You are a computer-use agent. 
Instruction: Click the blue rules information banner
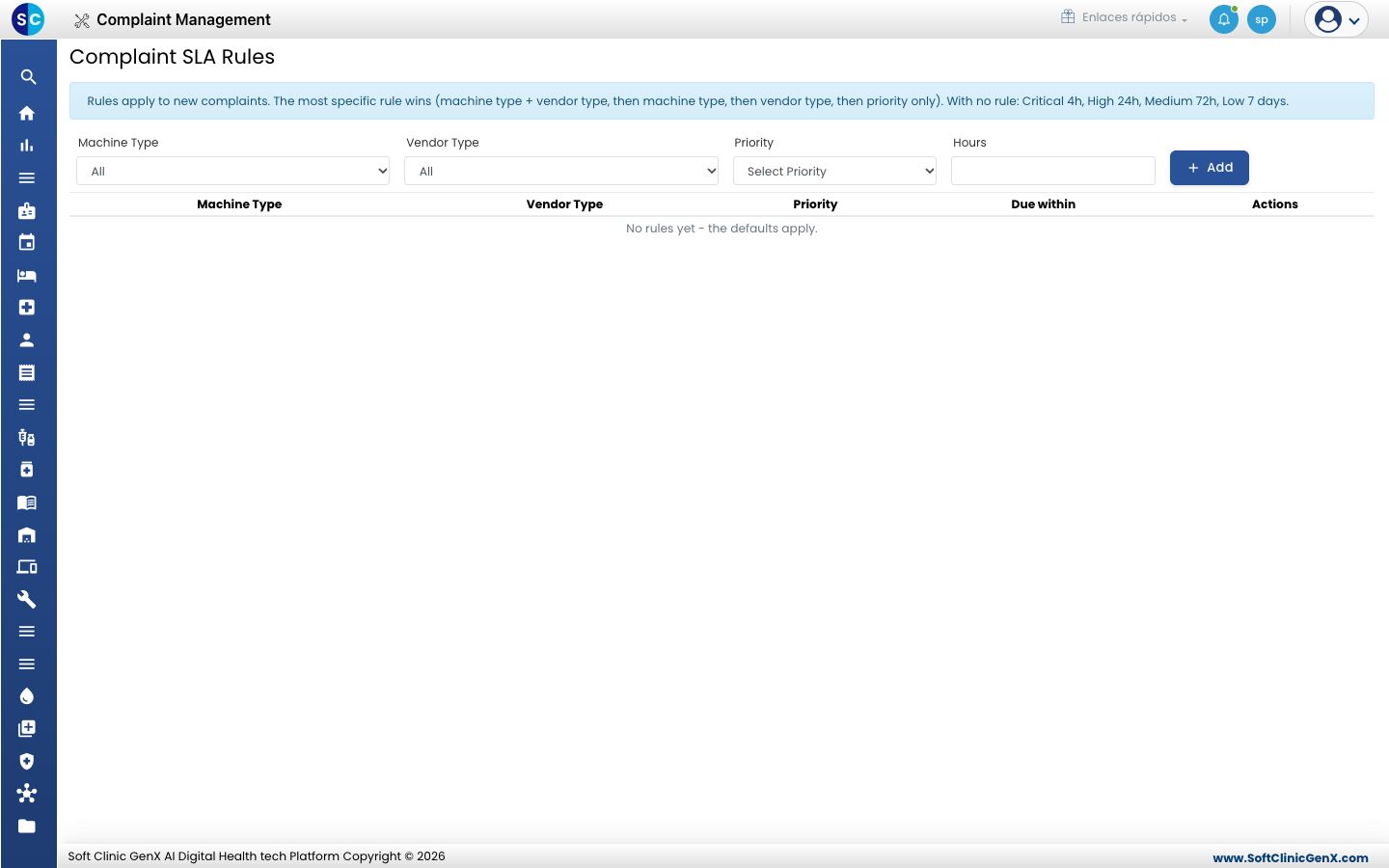click(722, 101)
